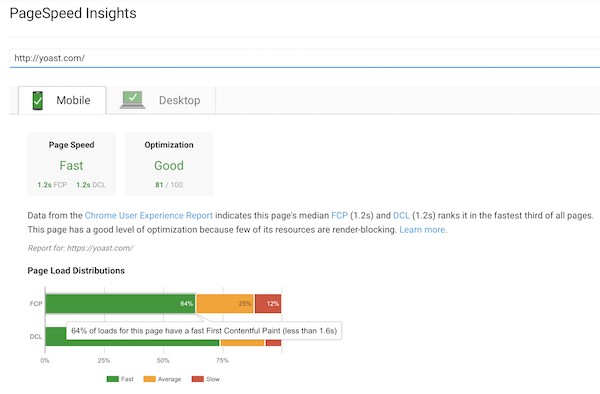Open the Chrome User Experience Report link
Viewport: 600px width, 394px height.
148,215
